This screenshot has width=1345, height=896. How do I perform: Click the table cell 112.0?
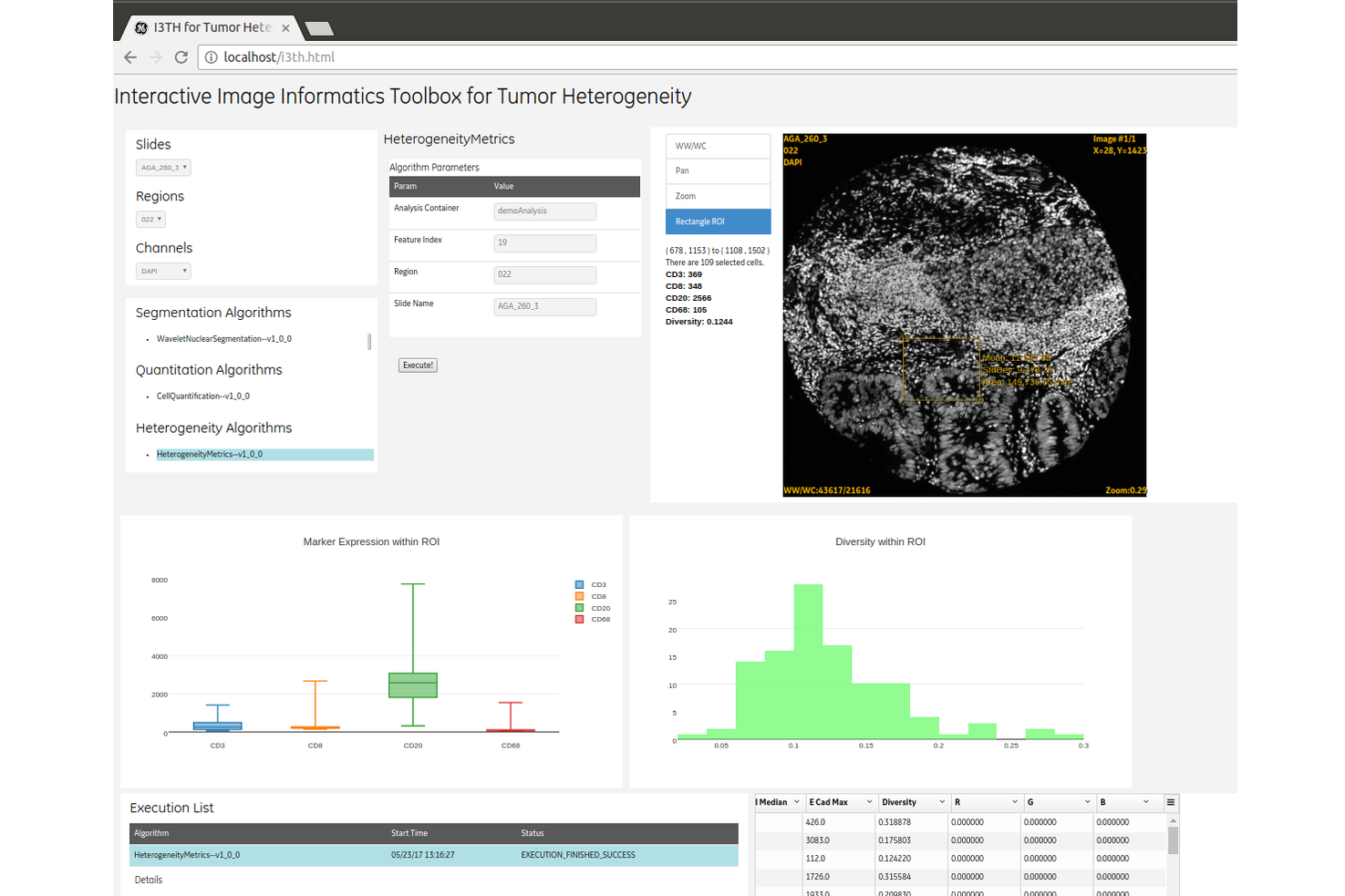point(839,859)
